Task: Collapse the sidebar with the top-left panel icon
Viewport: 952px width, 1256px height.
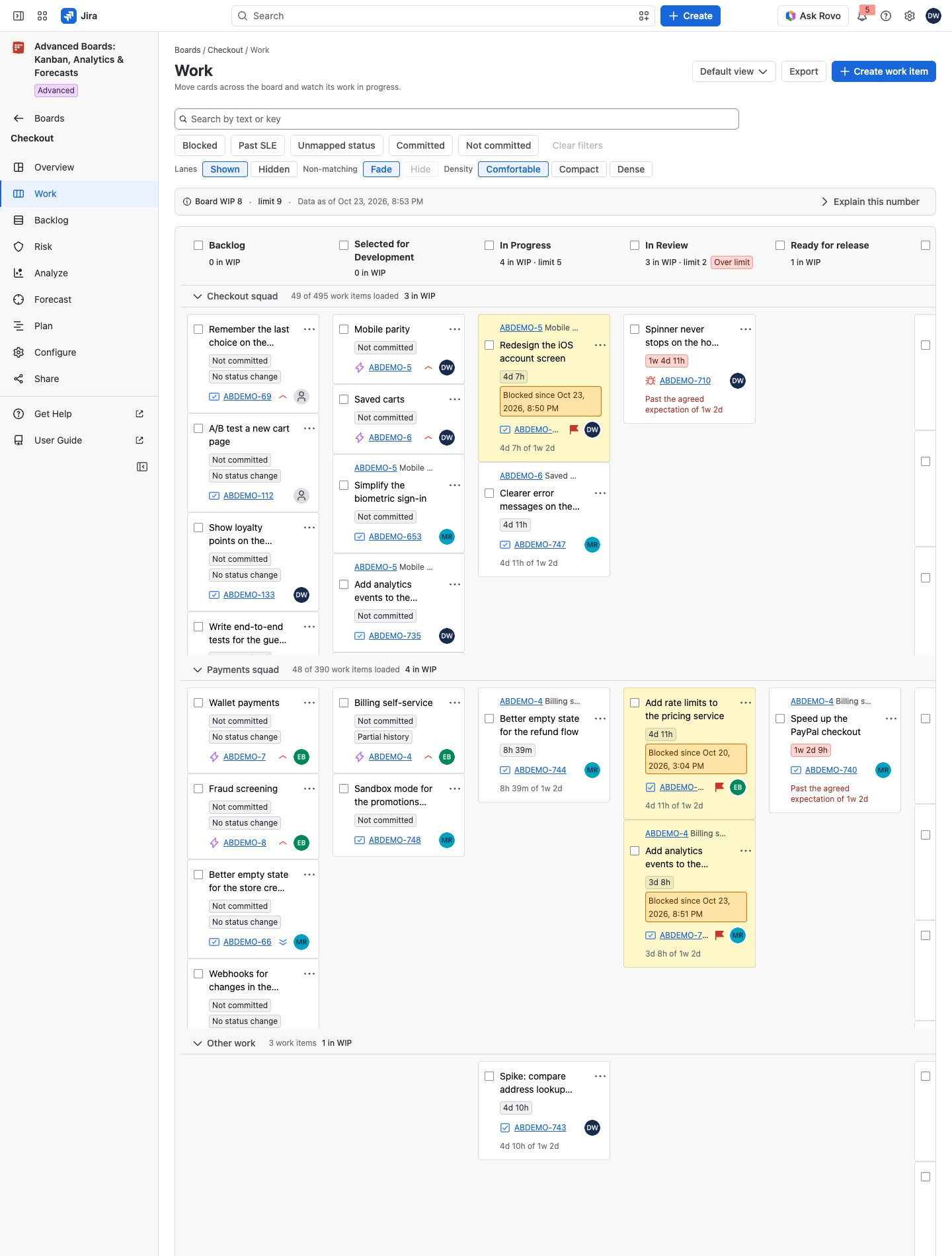Action: click(x=19, y=16)
